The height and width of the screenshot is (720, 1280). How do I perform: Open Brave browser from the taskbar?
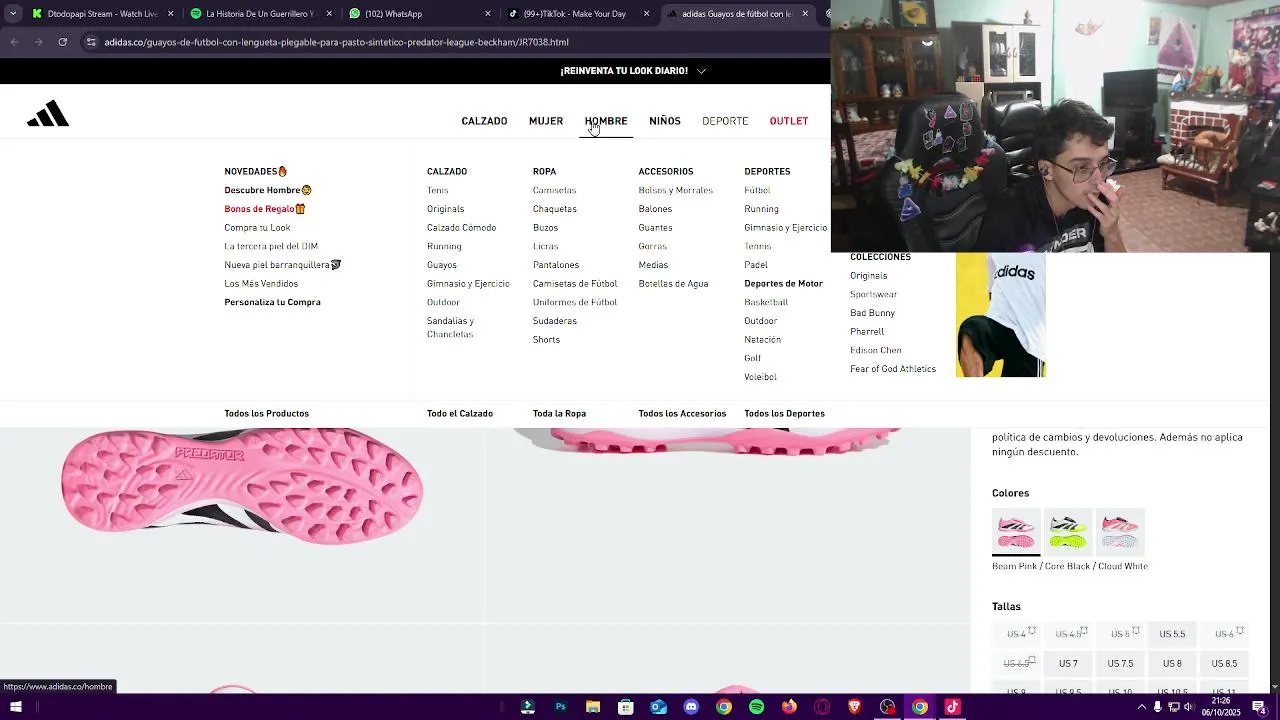854,707
